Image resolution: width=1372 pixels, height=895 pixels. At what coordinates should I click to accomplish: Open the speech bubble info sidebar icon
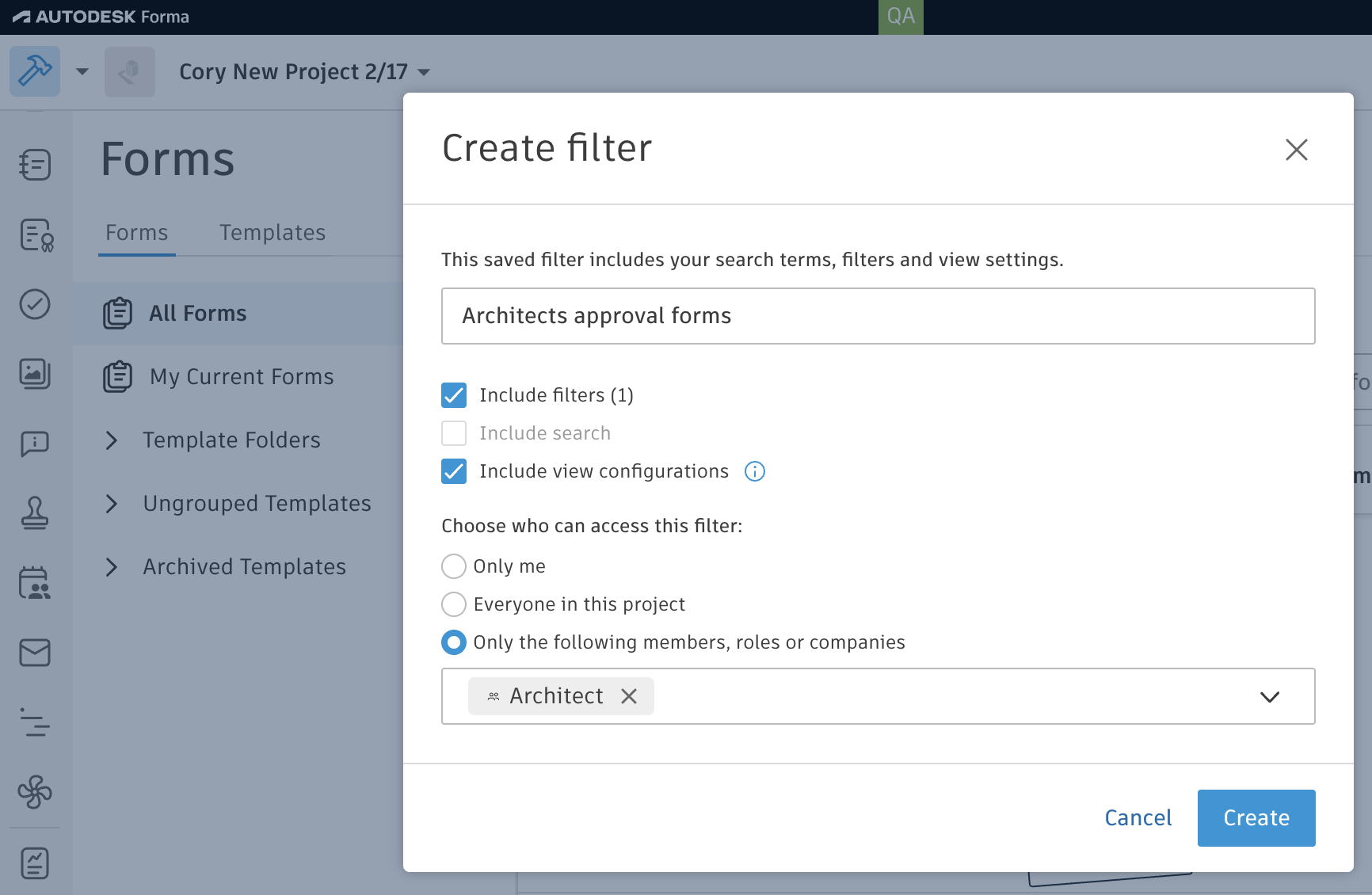pos(35,444)
